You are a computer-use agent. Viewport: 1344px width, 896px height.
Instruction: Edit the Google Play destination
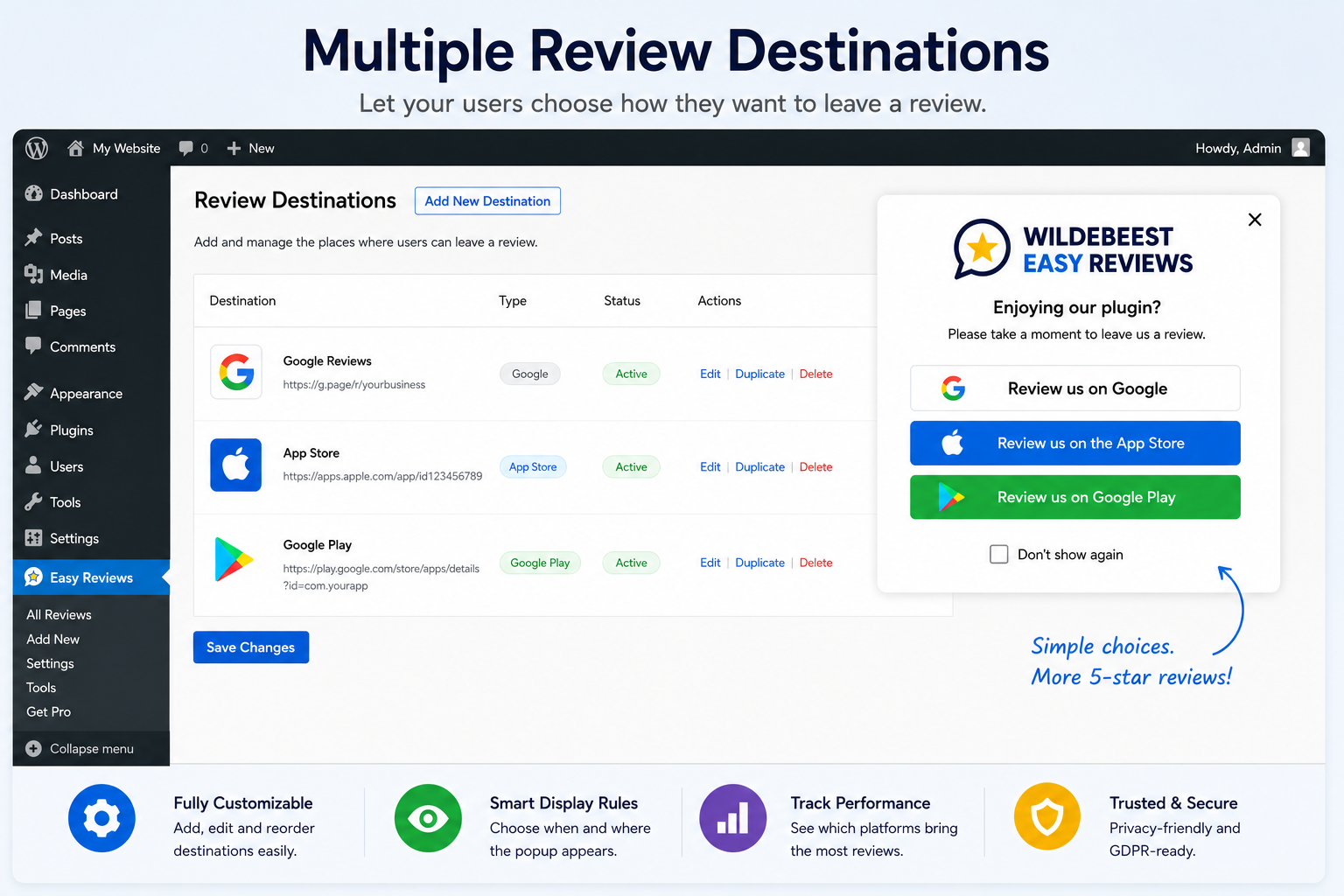click(710, 563)
